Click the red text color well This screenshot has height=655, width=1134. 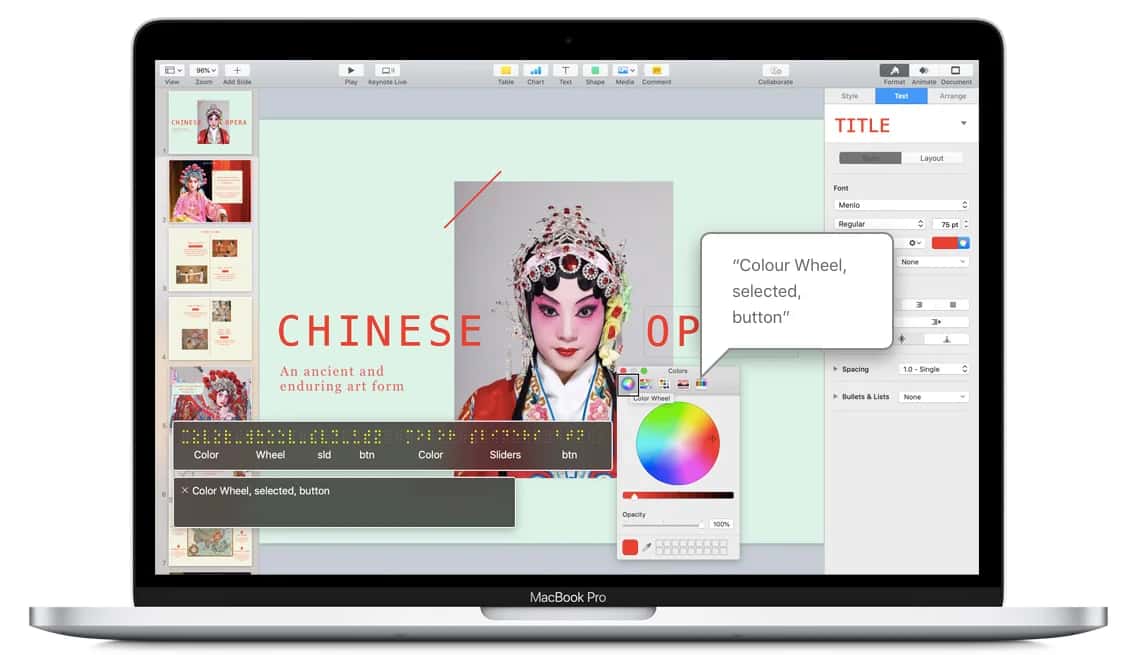pyautogui.click(x=945, y=243)
